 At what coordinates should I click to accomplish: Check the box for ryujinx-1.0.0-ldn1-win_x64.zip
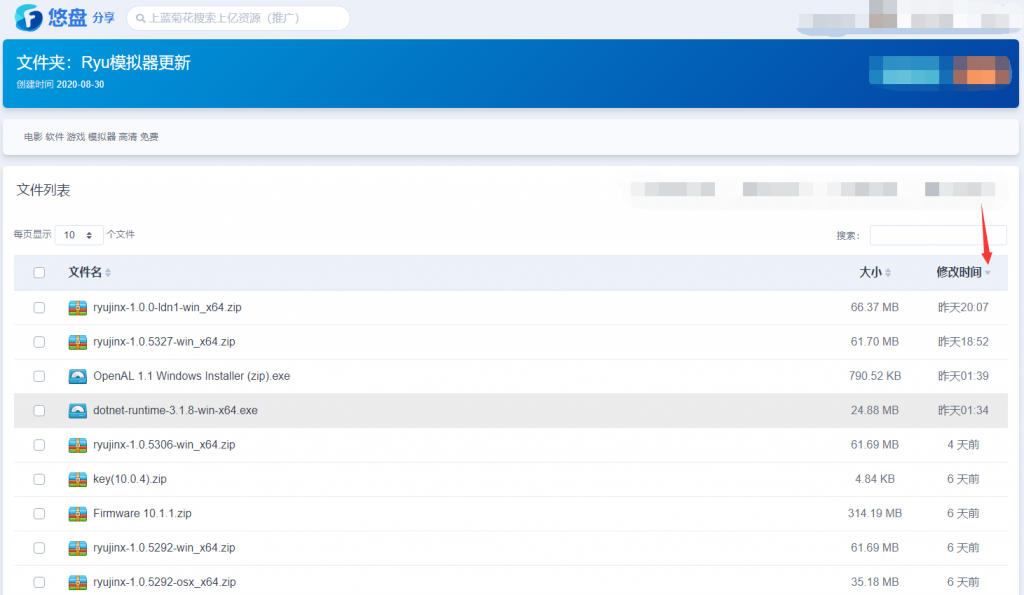click(x=39, y=308)
